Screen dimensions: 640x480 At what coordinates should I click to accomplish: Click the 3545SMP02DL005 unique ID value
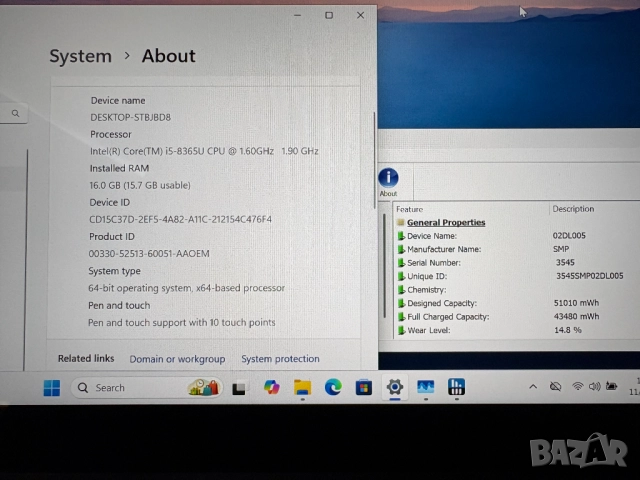(589, 276)
